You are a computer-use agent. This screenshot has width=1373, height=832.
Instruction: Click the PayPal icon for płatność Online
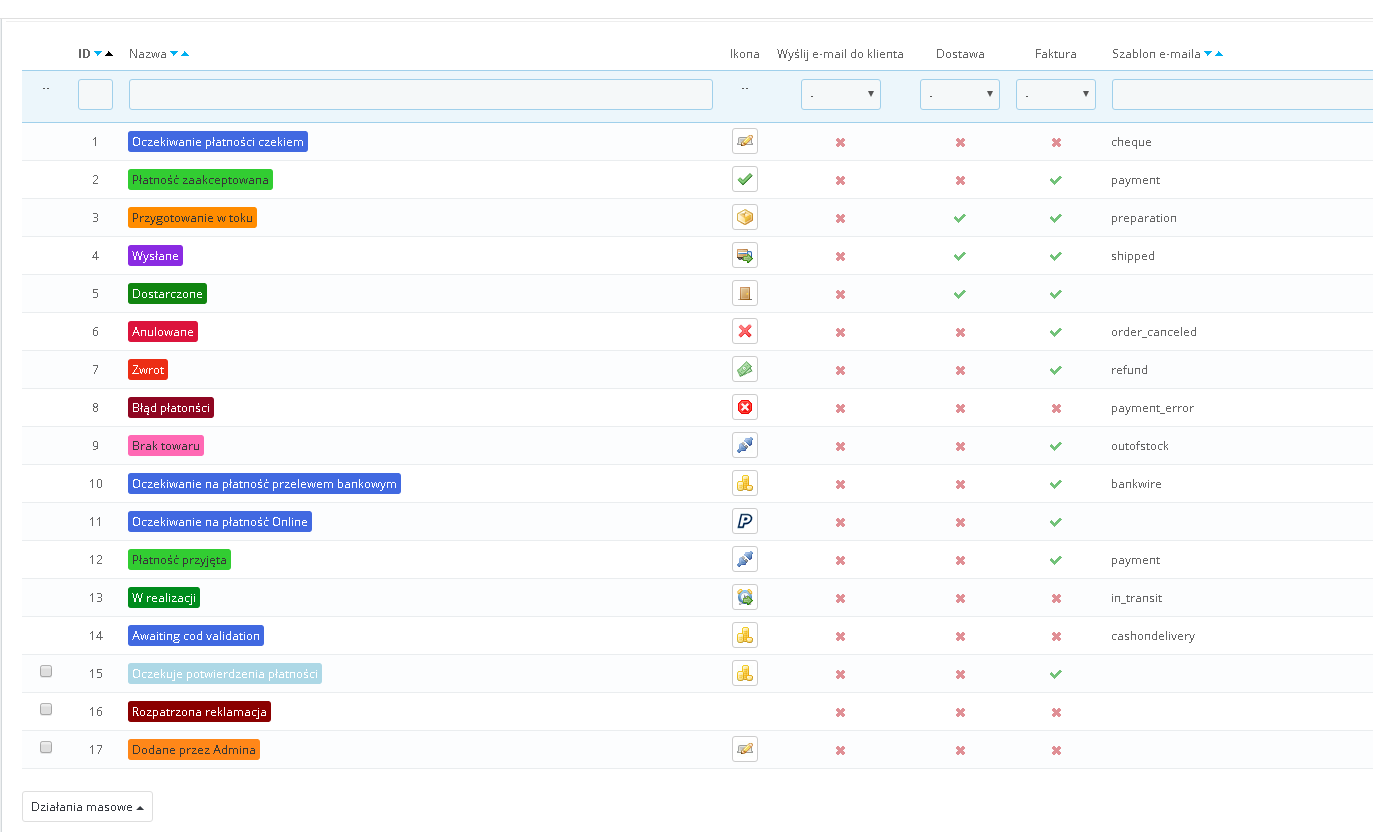point(744,522)
